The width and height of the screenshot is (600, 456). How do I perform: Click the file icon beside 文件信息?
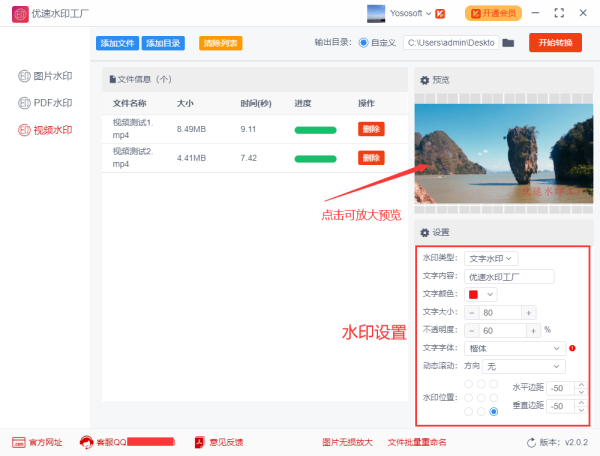(x=112, y=79)
